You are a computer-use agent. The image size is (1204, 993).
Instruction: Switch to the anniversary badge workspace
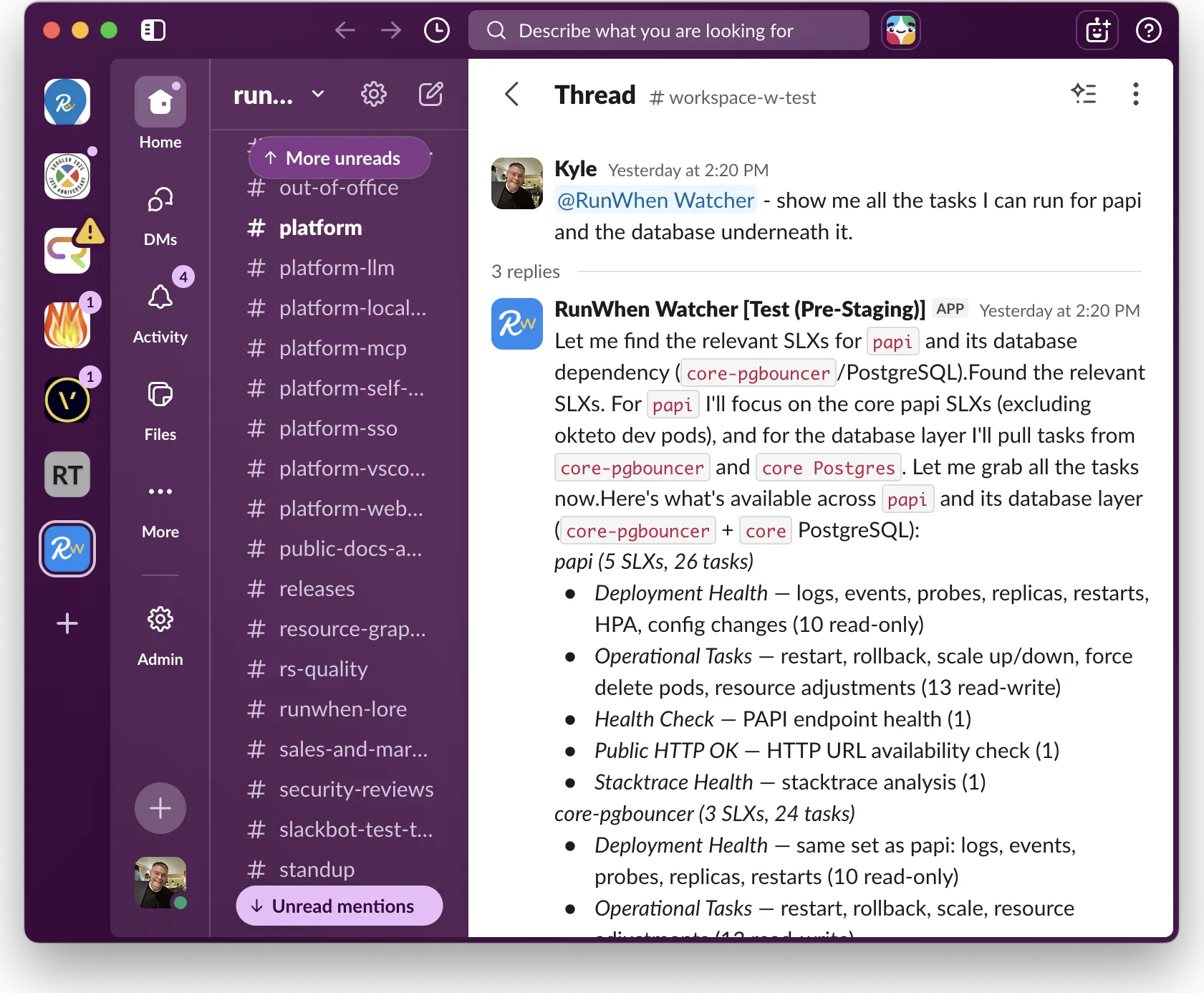click(67, 176)
